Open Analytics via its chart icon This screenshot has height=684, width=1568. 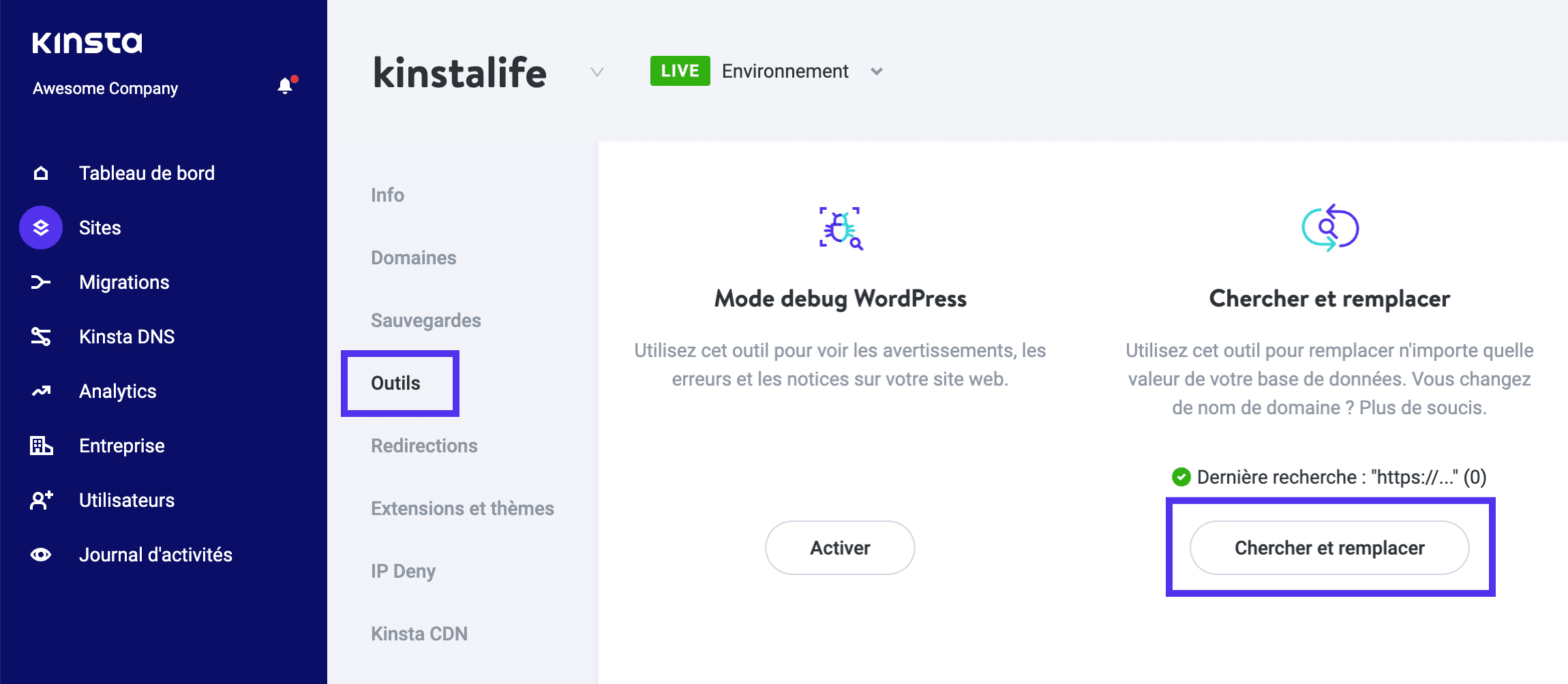(x=40, y=391)
